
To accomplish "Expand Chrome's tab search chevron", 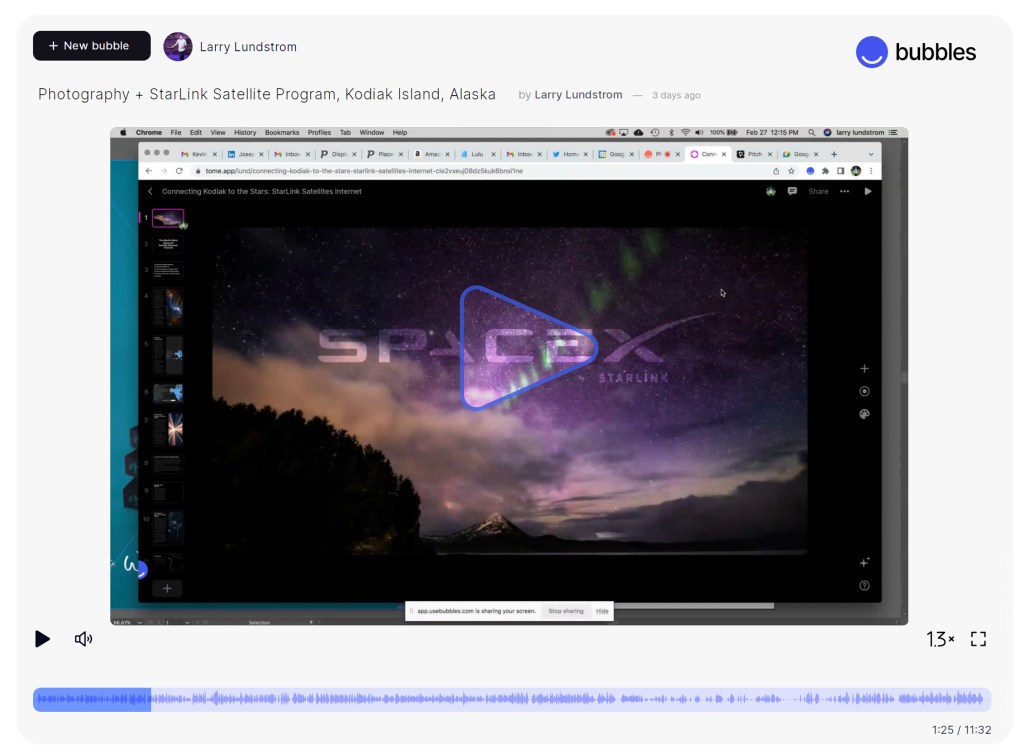I will point(870,154).
